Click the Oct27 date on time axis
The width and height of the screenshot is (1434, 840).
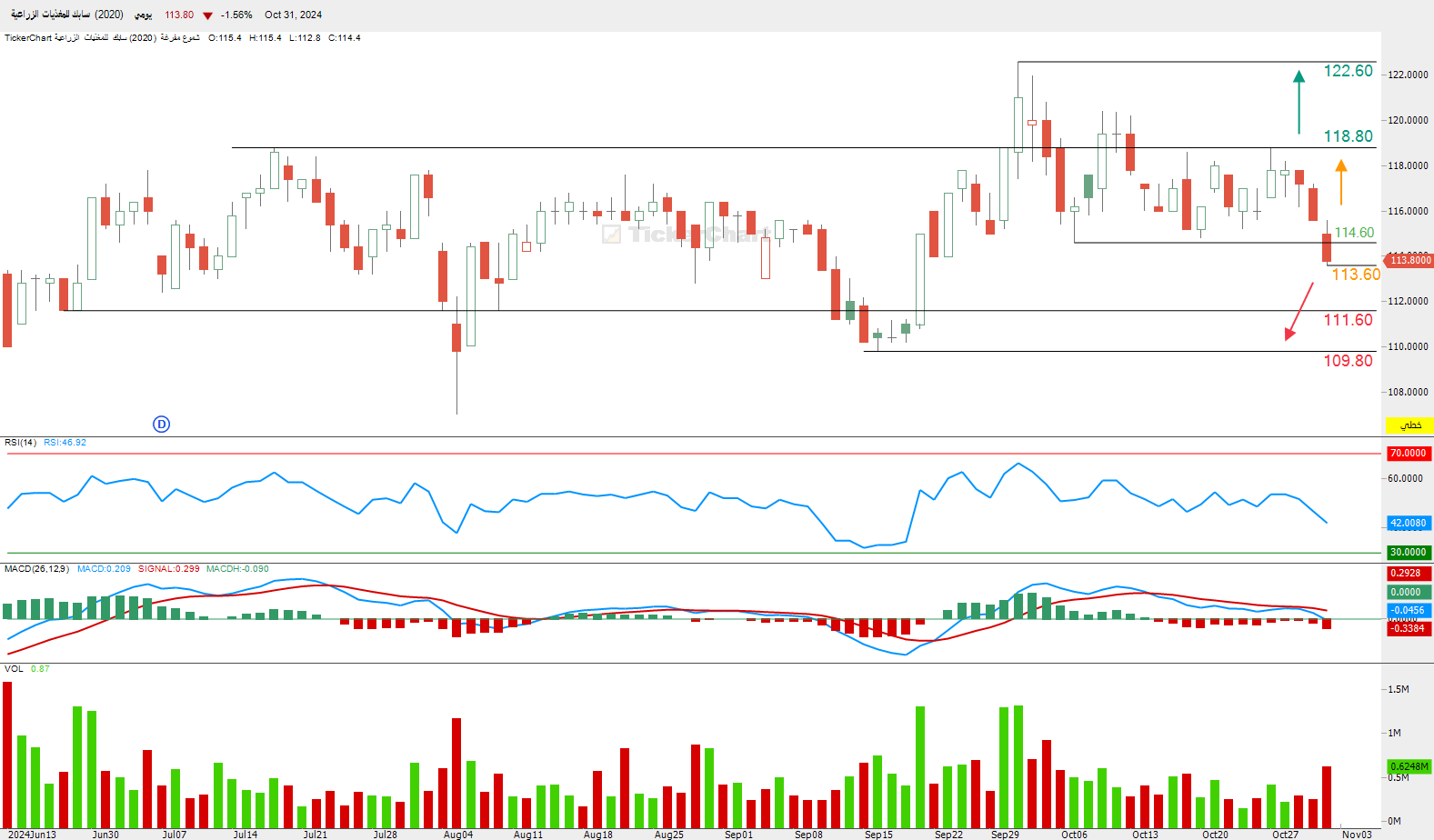tap(1285, 835)
